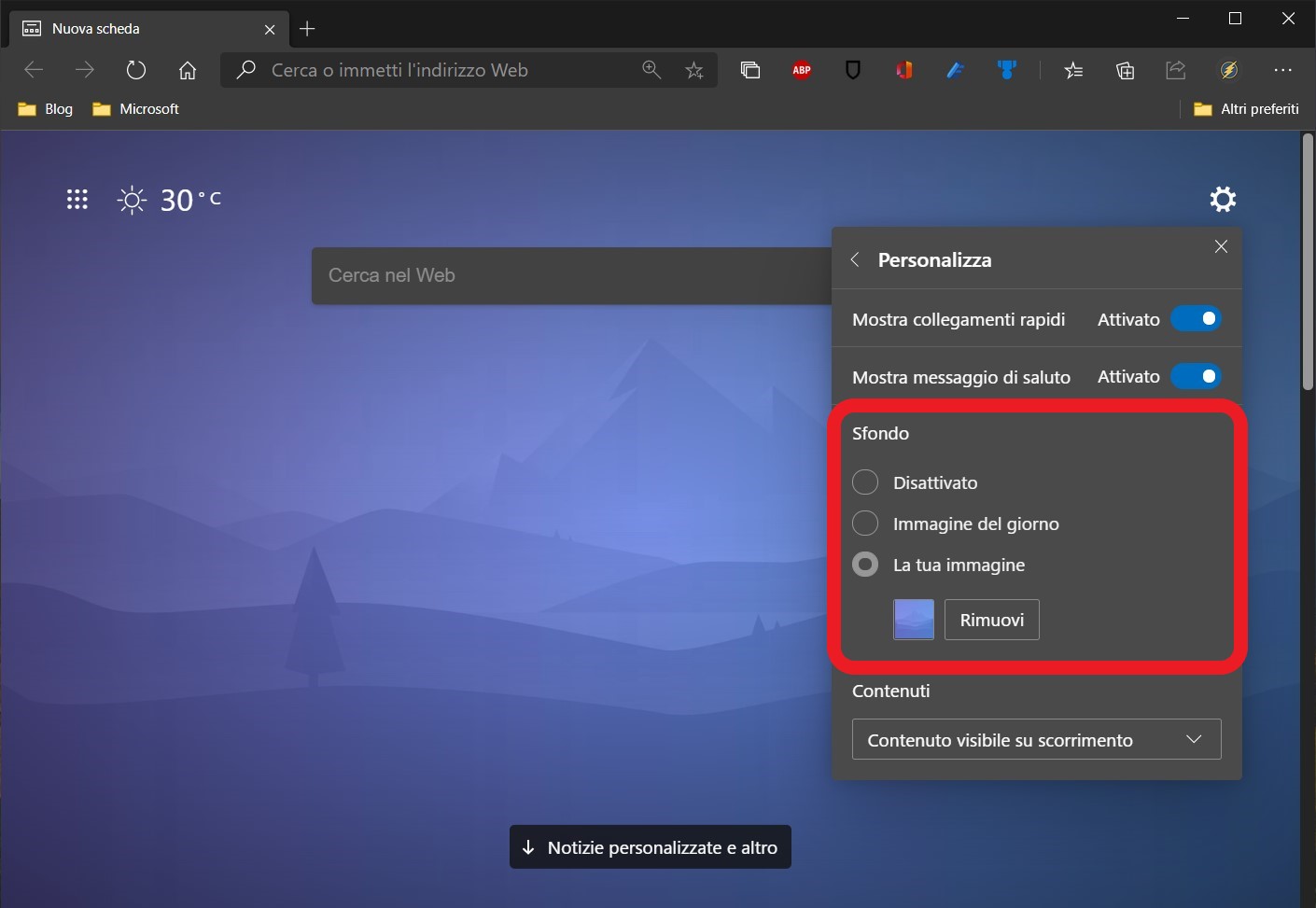The height and width of the screenshot is (908, 1316).
Task: Open the Favorites list icon
Action: tap(1073, 69)
